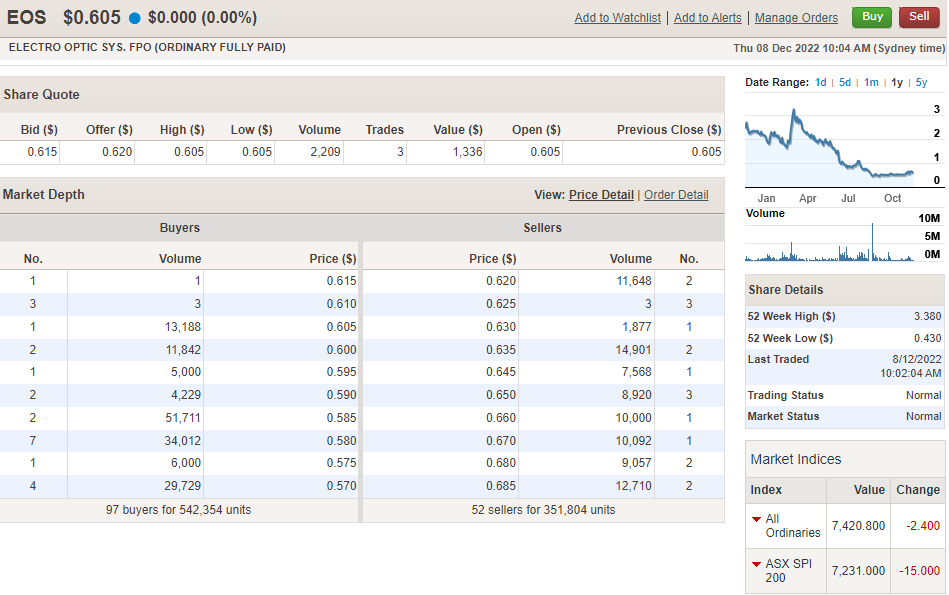Screen dimensions: 949x595
Task: Click the Bid value 0.615
Action: [x=42, y=152]
